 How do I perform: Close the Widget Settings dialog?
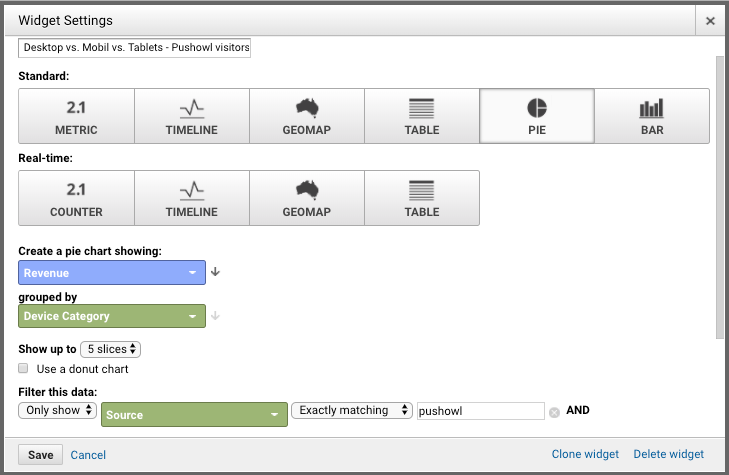(710, 20)
